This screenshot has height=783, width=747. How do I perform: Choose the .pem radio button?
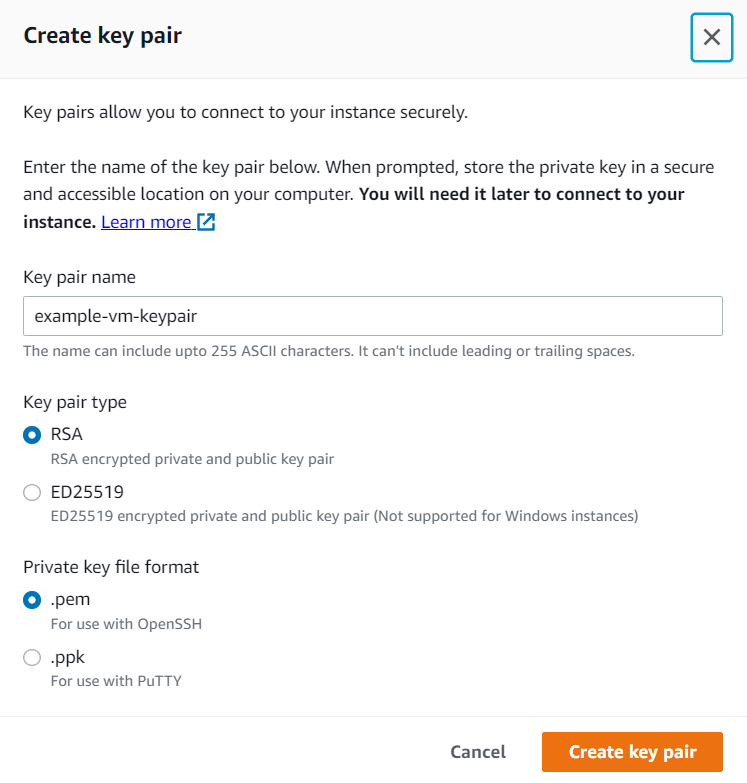click(32, 600)
